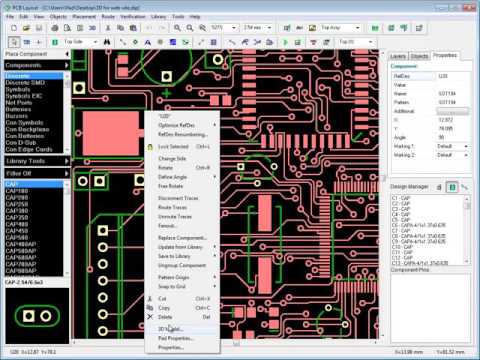The height and width of the screenshot is (360, 480).
Task: Click the Print toolbar icon
Action: (x=55, y=28)
